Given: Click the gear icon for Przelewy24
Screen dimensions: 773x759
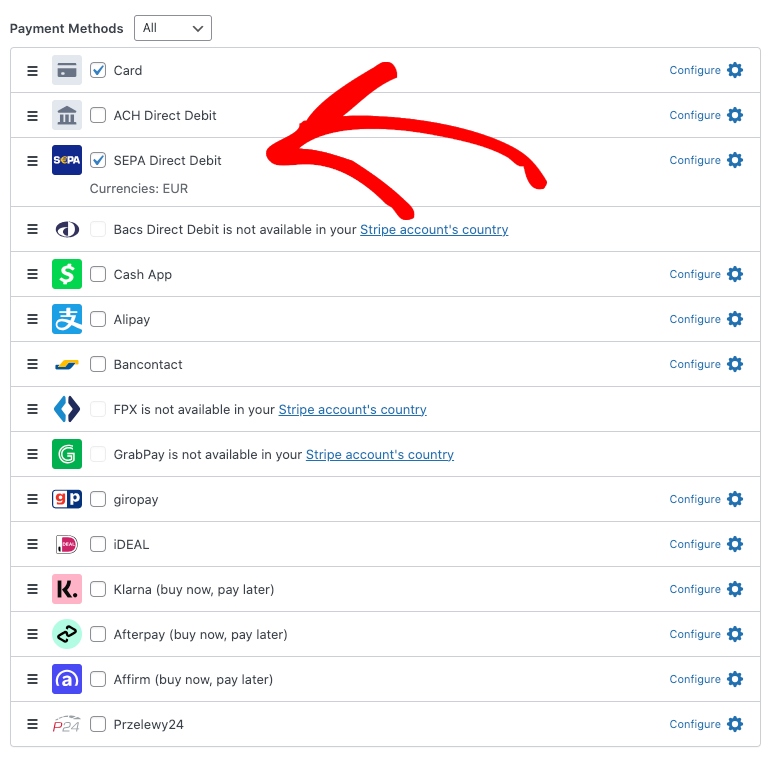Looking at the screenshot, I should click(x=735, y=724).
